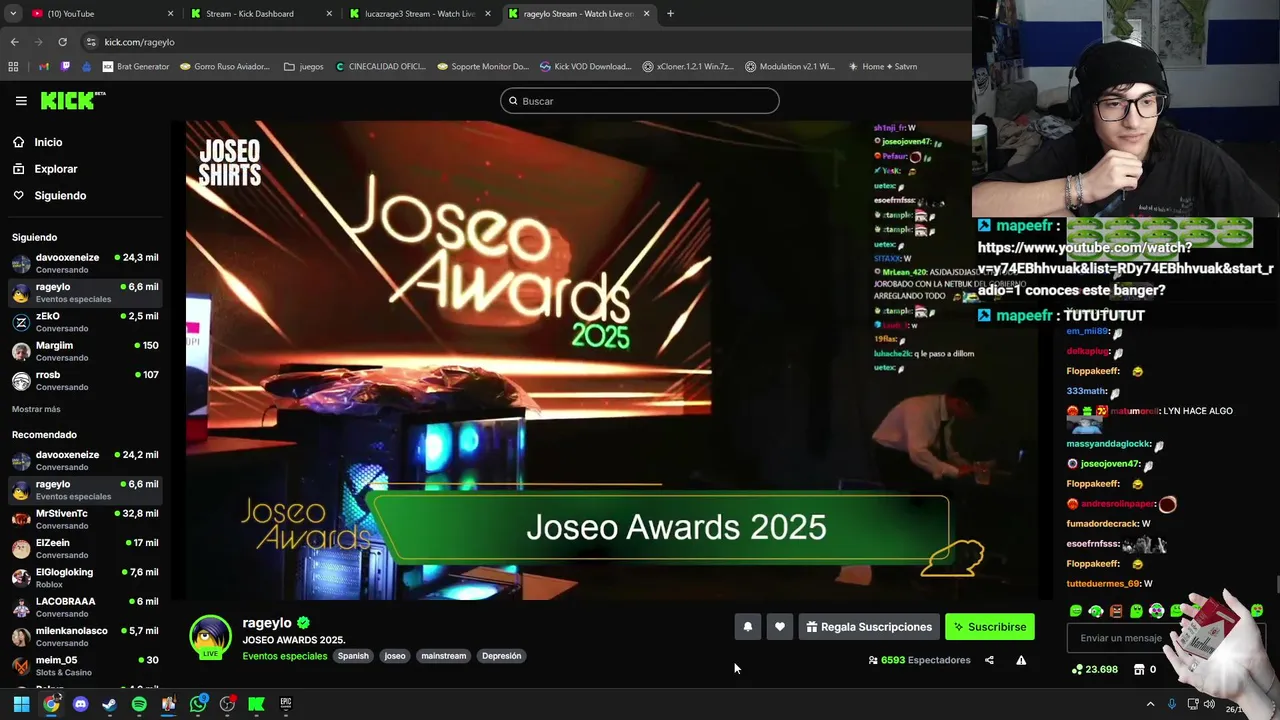Open Siguiendo in the sidebar
The width and height of the screenshot is (1280, 720).
tap(60, 196)
